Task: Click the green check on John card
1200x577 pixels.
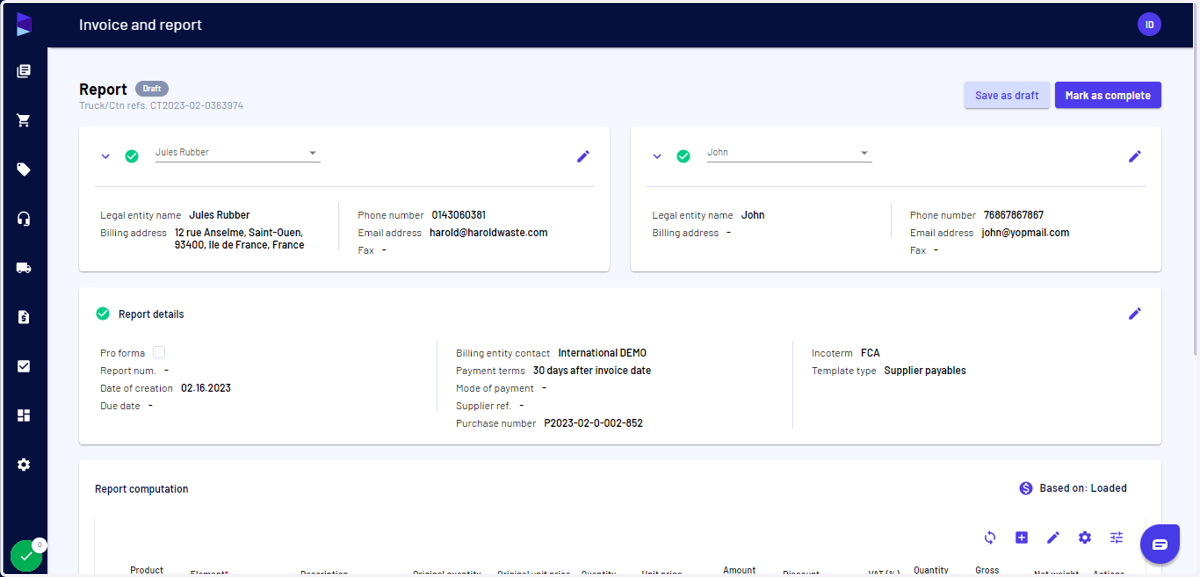Action: coord(683,156)
